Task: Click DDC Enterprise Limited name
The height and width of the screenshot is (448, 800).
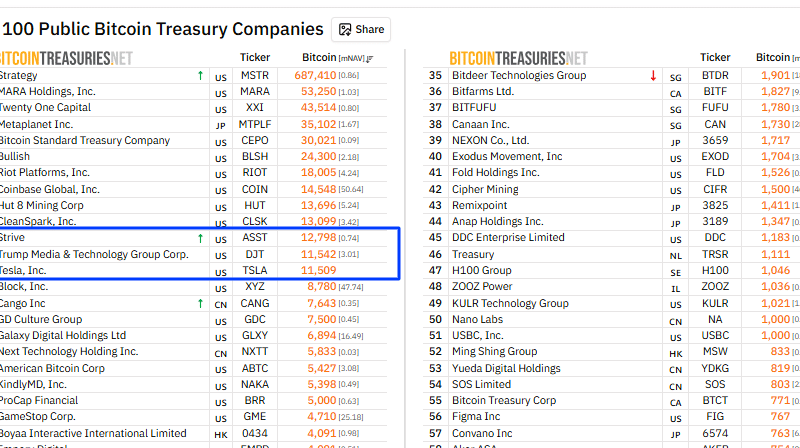Action: 508,238
